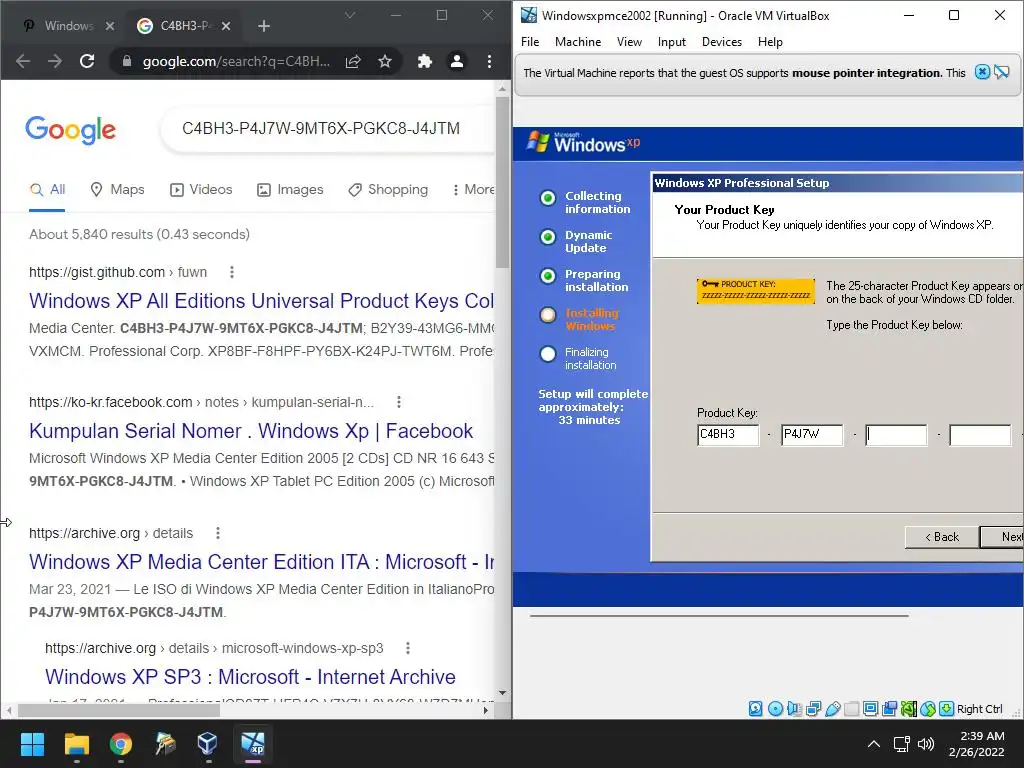Image resolution: width=1024 pixels, height=768 pixels.
Task: Click the CPU/processor status icon in VirtualBox status bar
Action: click(908, 709)
